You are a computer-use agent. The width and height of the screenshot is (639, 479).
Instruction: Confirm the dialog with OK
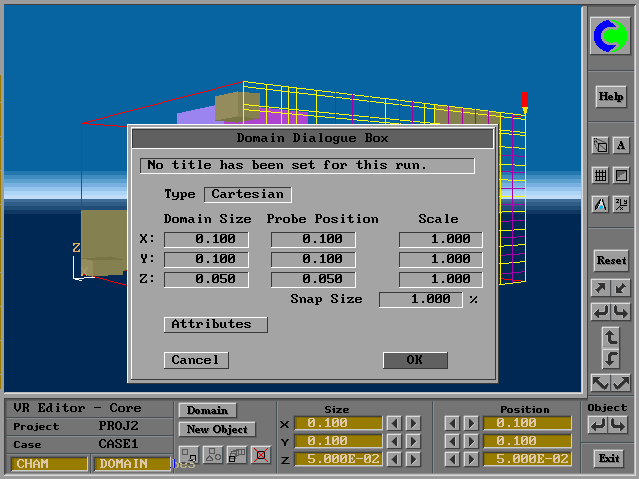click(x=414, y=360)
